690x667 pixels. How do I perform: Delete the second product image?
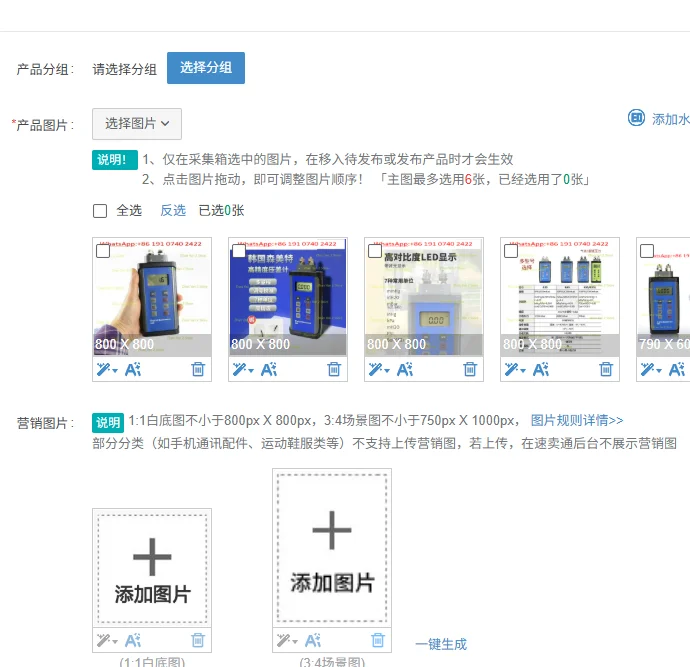(x=334, y=369)
